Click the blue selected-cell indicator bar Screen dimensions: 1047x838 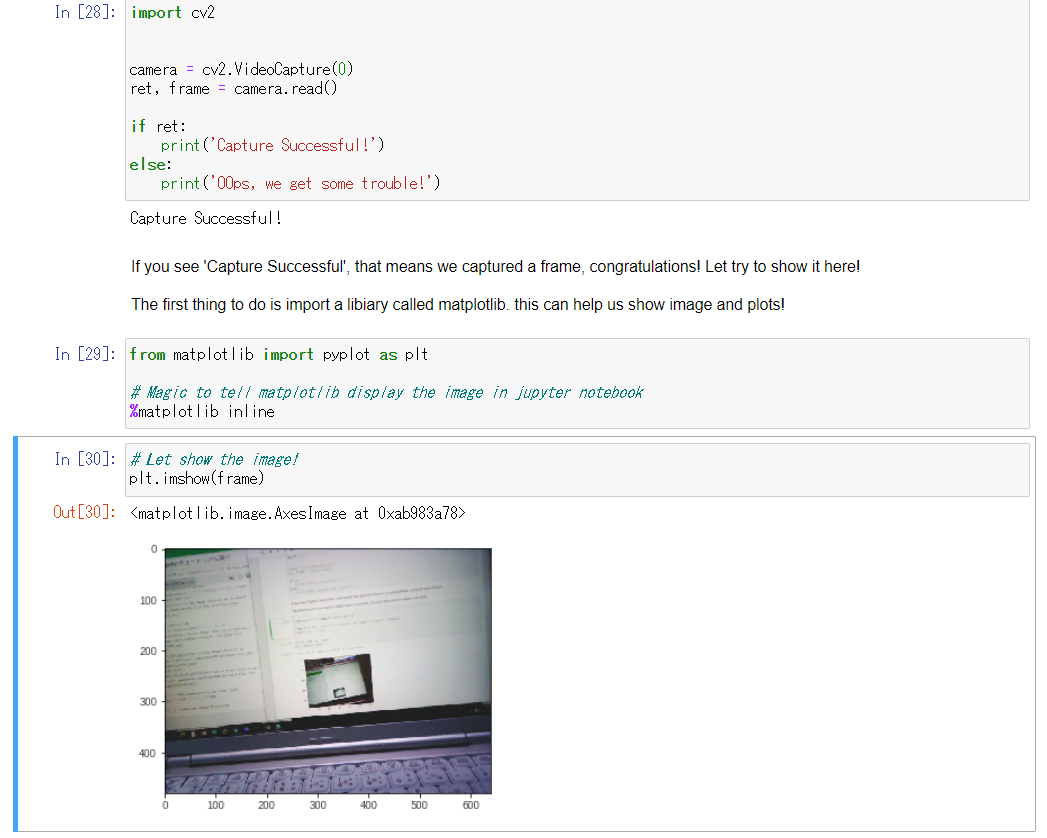click(x=15, y=634)
